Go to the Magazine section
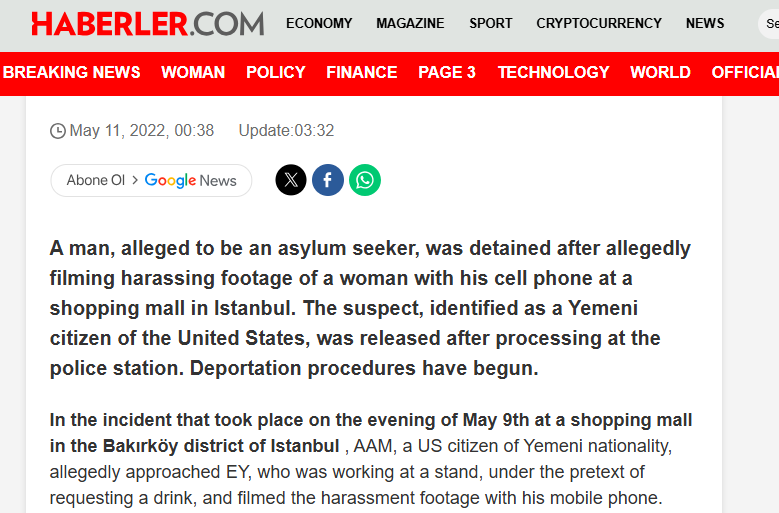 (410, 23)
